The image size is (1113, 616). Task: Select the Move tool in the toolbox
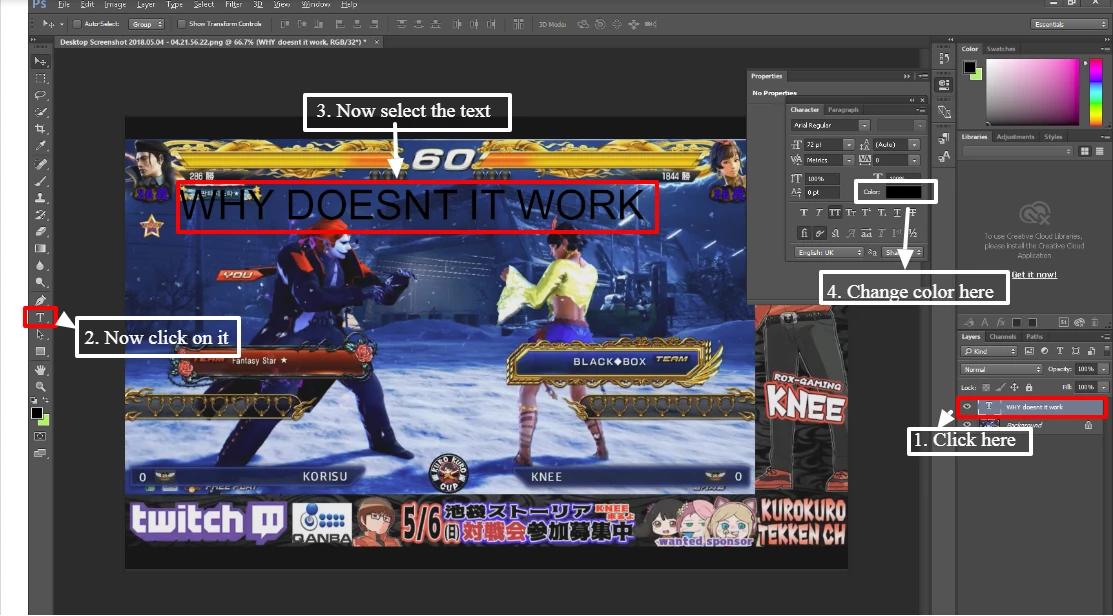pyautogui.click(x=40, y=62)
